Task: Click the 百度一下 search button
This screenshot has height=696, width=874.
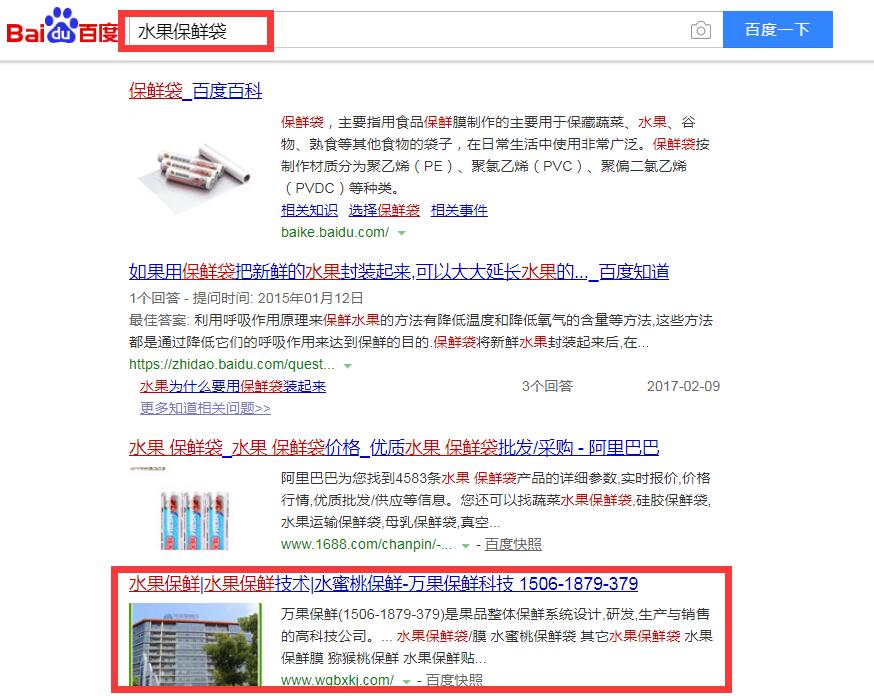Action: click(x=778, y=30)
